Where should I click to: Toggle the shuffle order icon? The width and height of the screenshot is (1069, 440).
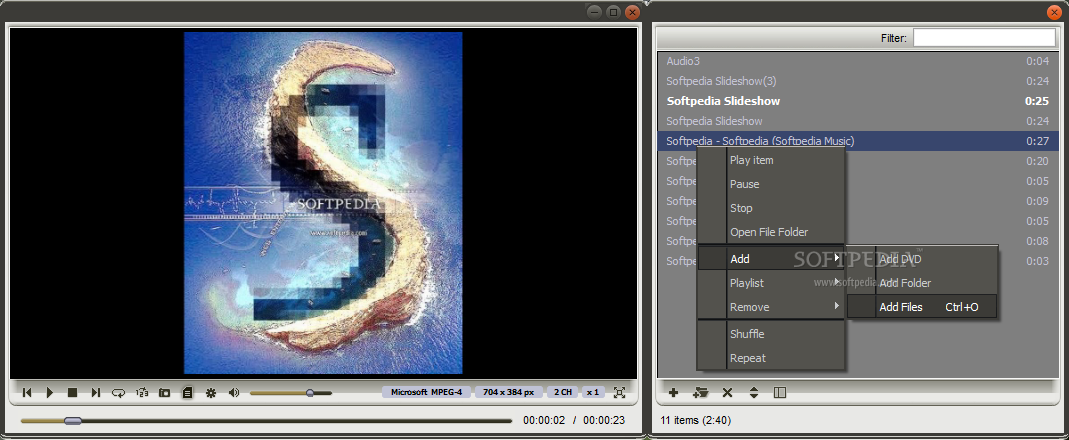click(142, 392)
